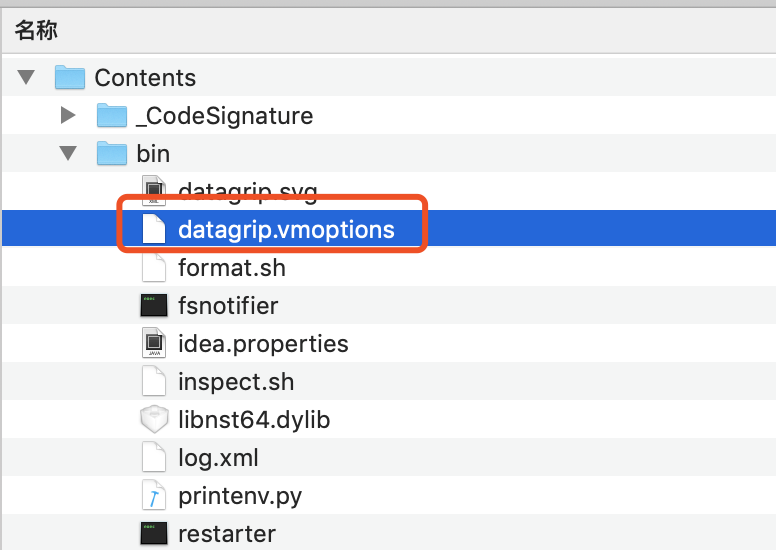Select the idea.properties file name

pyautogui.click(x=263, y=344)
